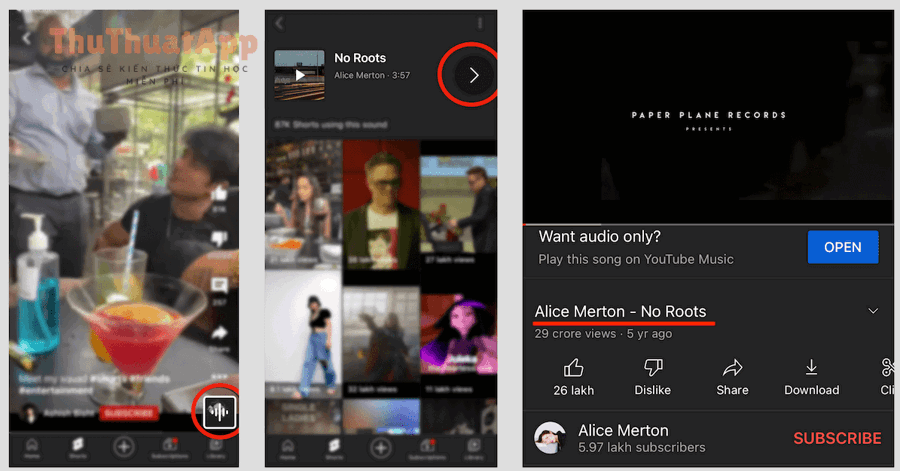Like the video showing 26 lakh
The height and width of the screenshot is (471, 900).
pos(573,377)
